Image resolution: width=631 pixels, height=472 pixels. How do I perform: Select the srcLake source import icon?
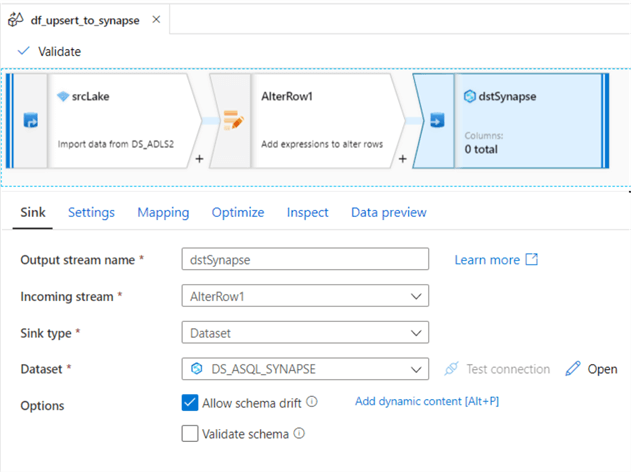(x=31, y=120)
